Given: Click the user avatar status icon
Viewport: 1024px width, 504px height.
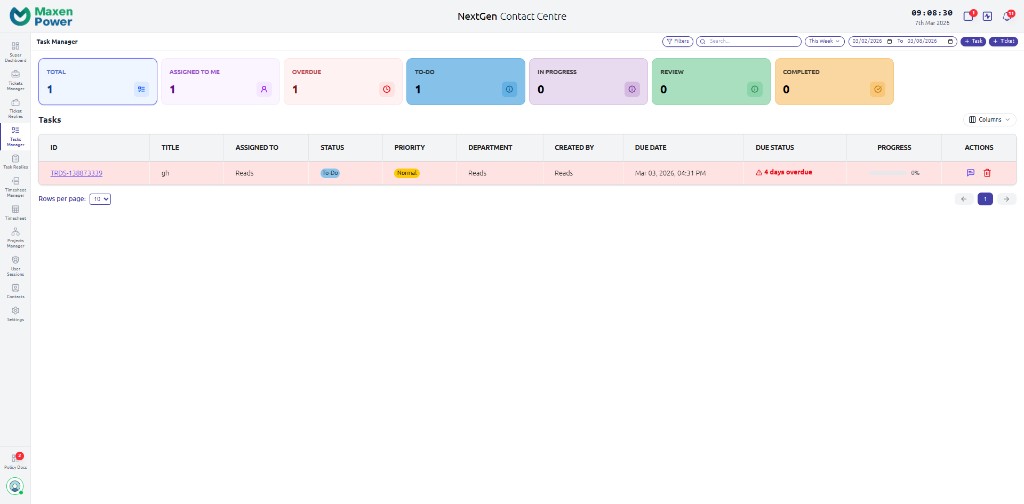Looking at the screenshot, I should pos(15,486).
